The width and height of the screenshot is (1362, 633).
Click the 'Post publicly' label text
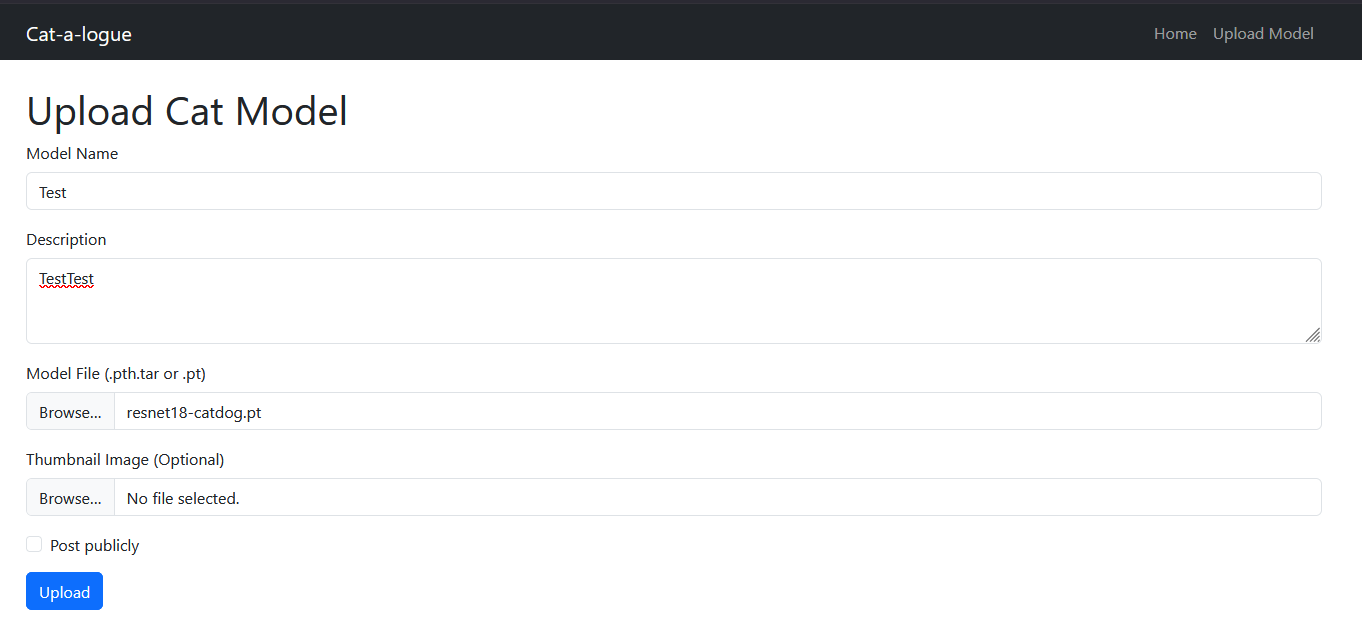(x=94, y=546)
